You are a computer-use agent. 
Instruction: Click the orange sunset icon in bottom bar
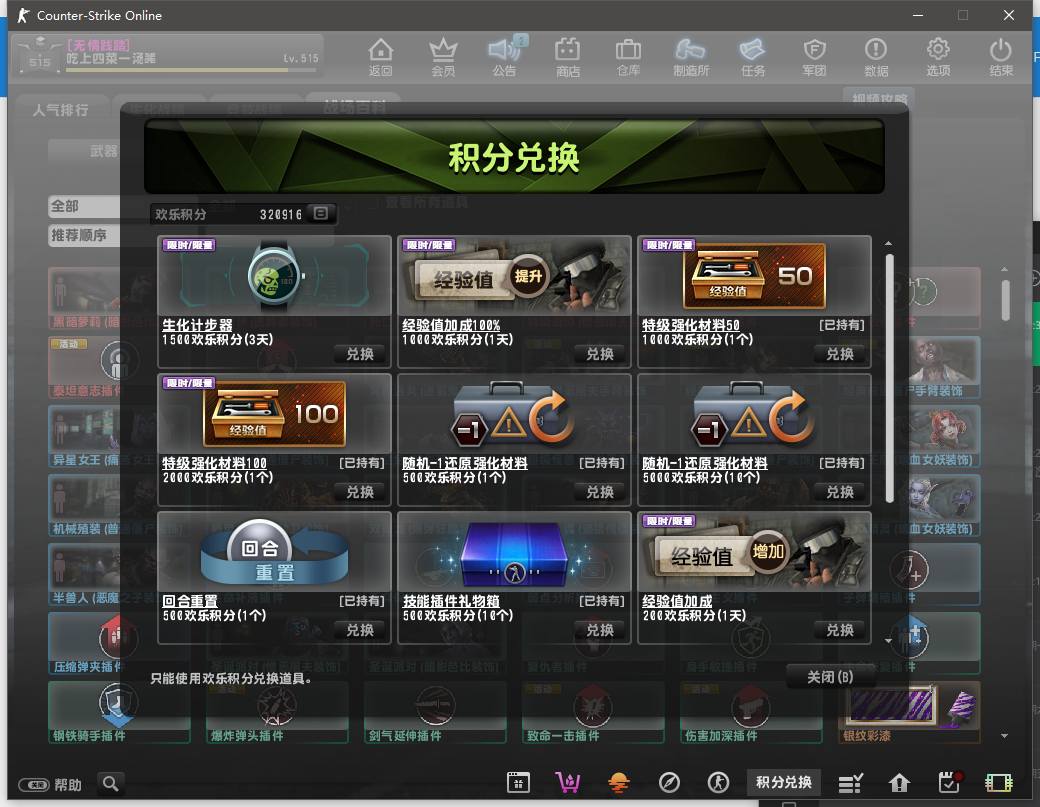[x=618, y=782]
